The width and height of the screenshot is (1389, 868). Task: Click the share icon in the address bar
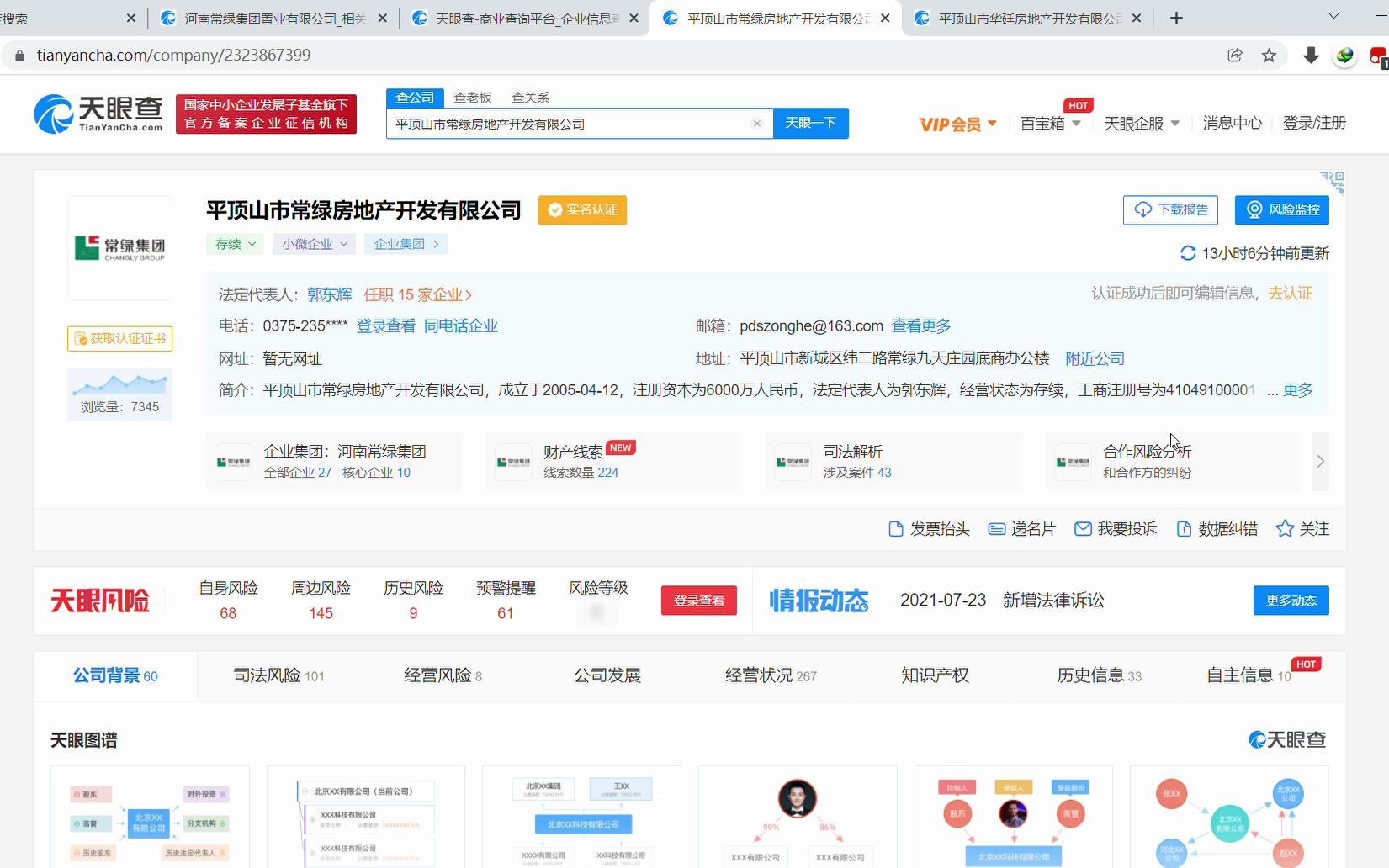[1235, 56]
